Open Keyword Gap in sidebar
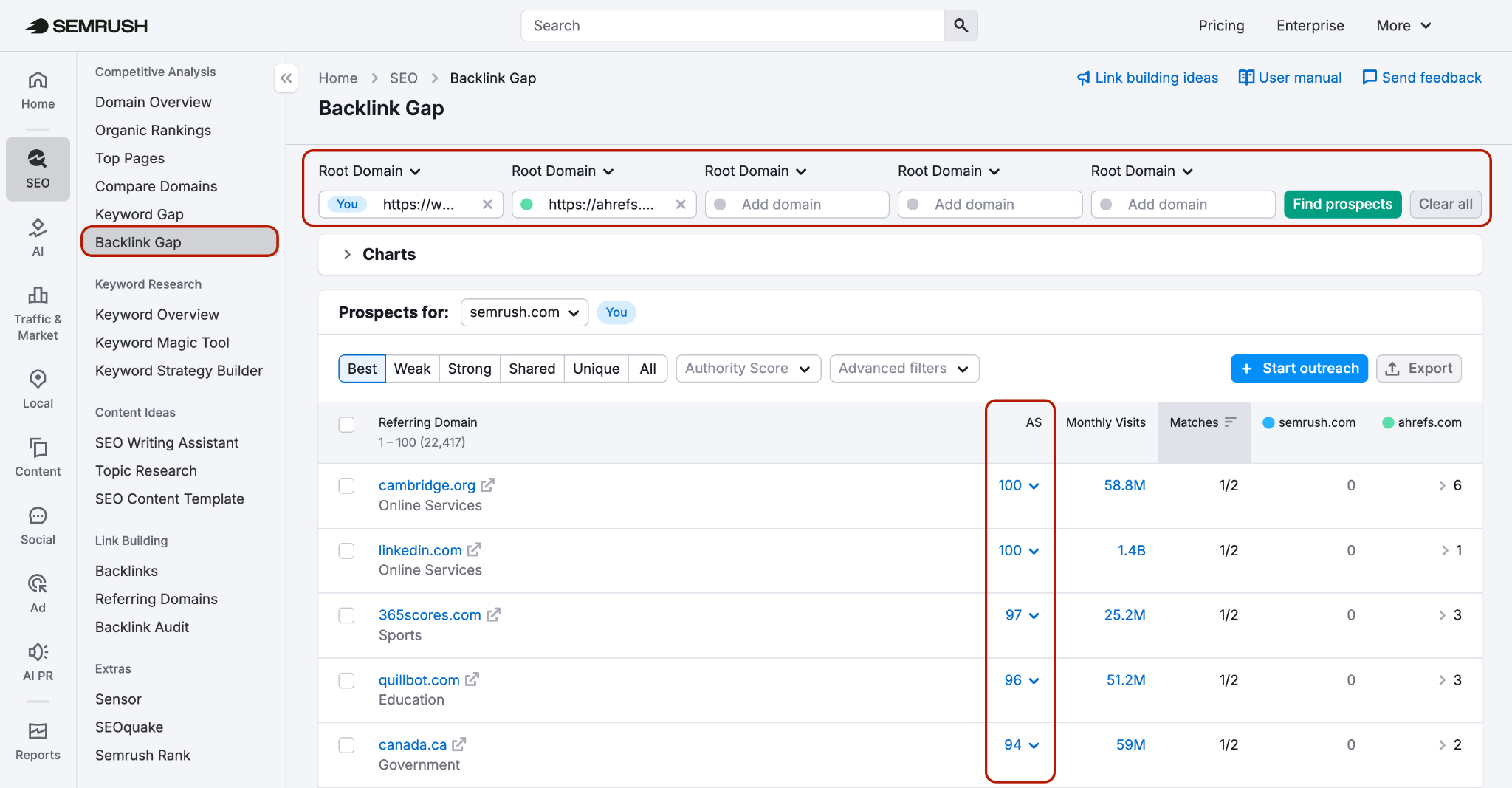Image resolution: width=1512 pixels, height=788 pixels. (140, 214)
